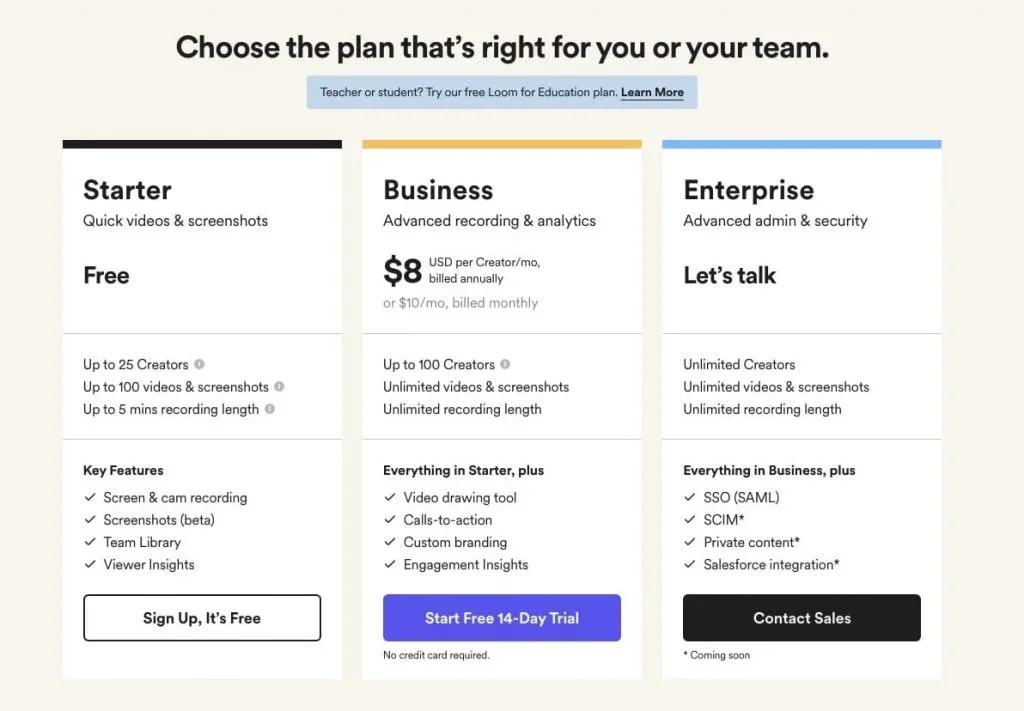Select the Starter plan heading
The image size is (1024, 711).
click(127, 190)
